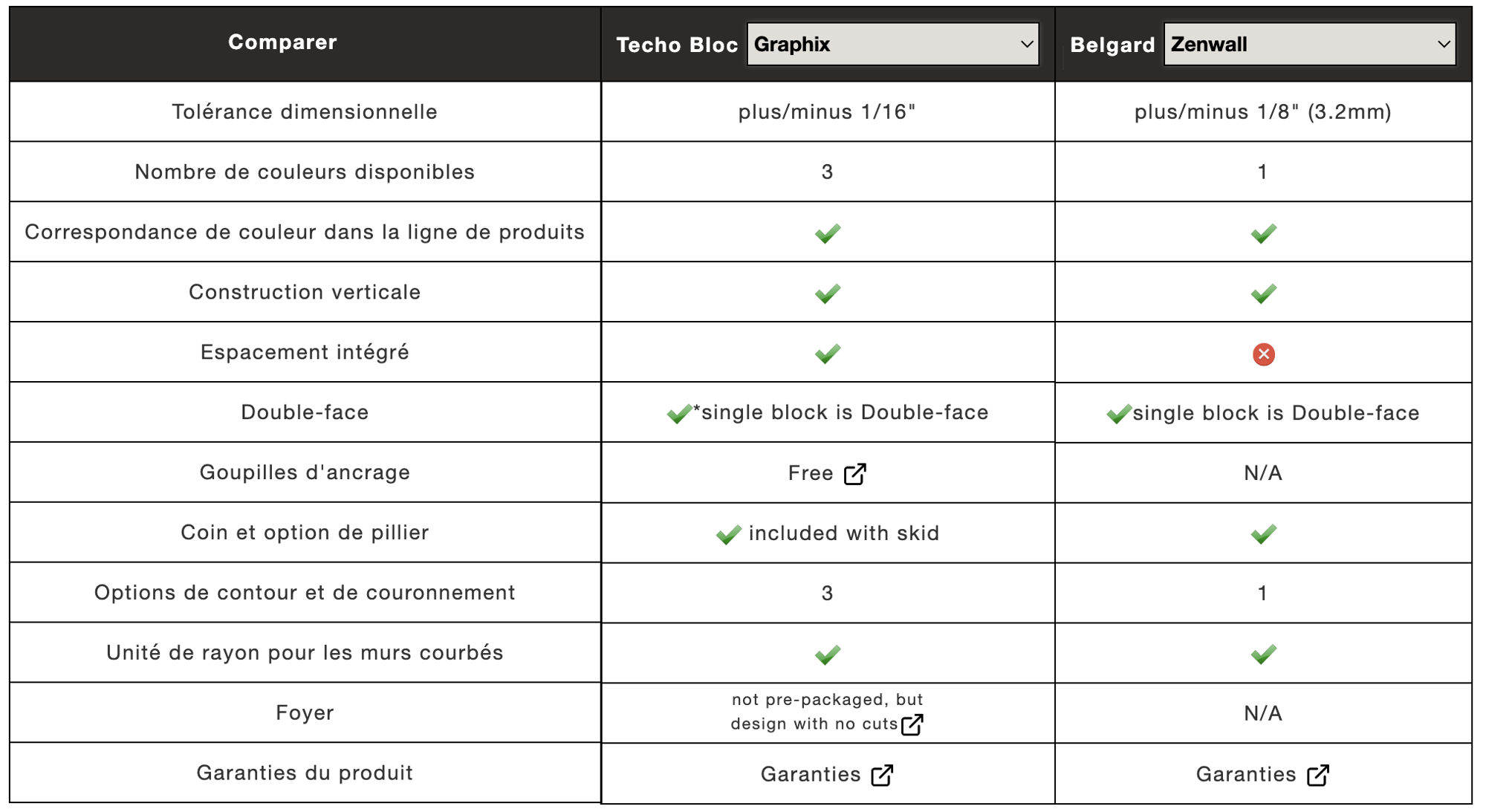Click Belgard checkmark for Coin et option de pillier

pos(1263,534)
